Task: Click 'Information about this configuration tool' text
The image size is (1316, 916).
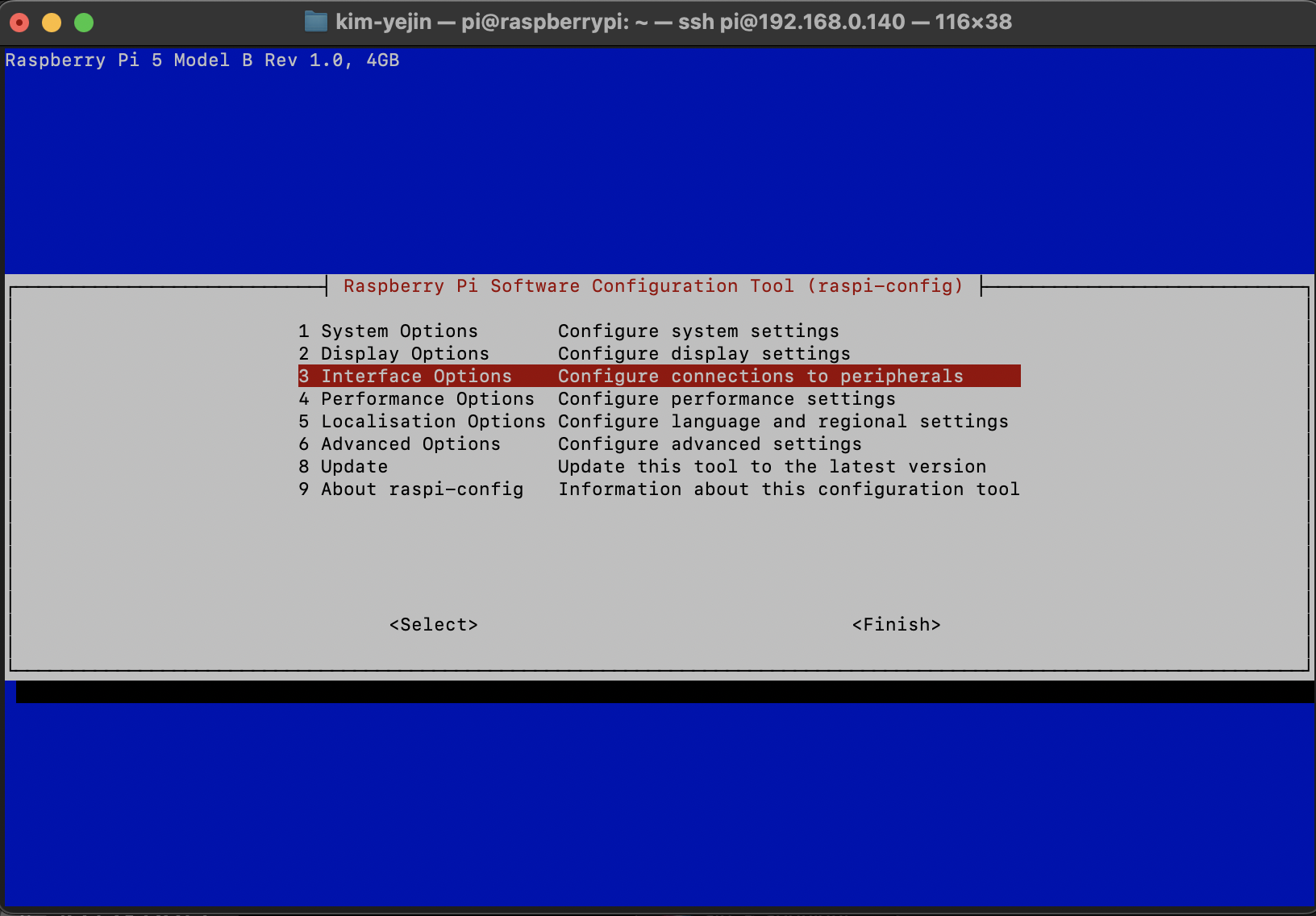Action: tap(789, 489)
